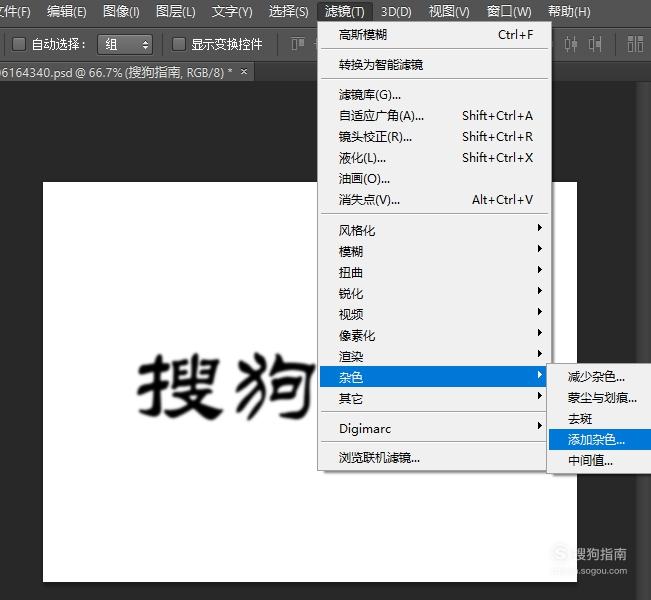
Task: Open the 图像(I) menu
Action: pyautogui.click(x=121, y=11)
